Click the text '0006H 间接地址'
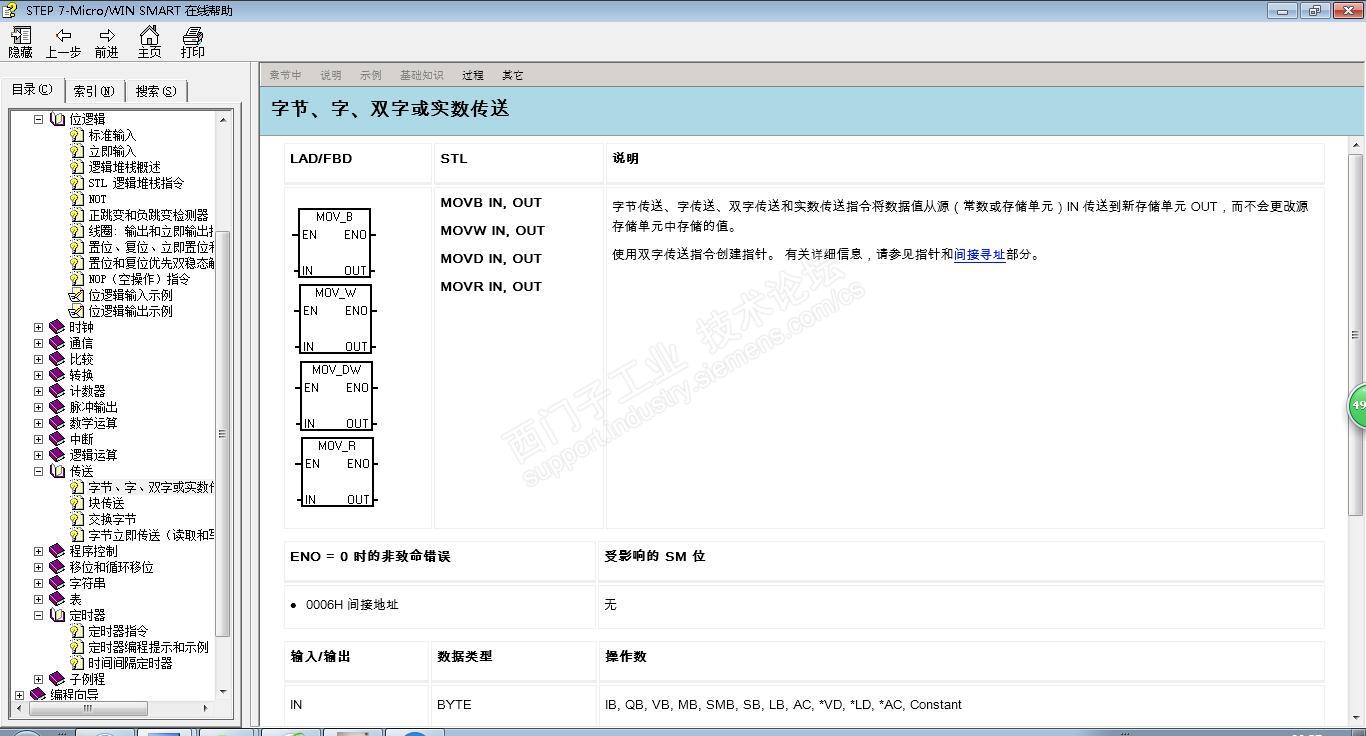The image size is (1366, 736). point(352,605)
